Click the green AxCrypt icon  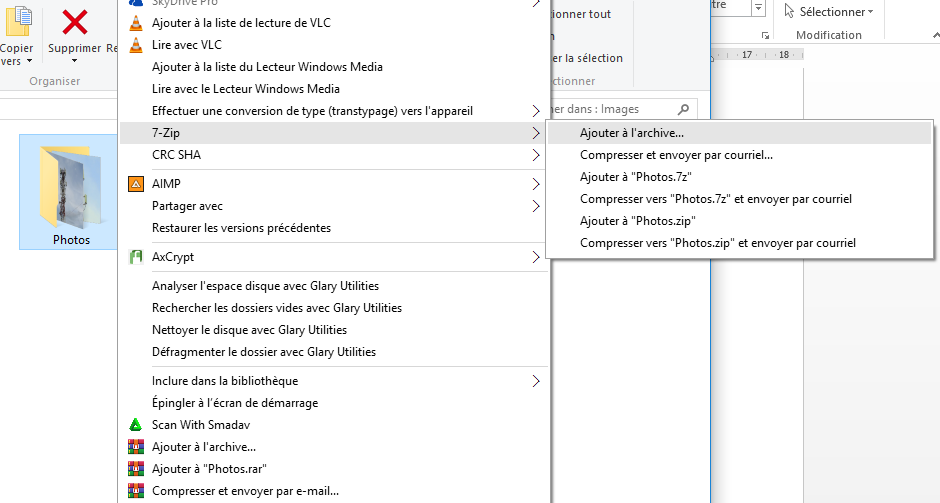136,257
